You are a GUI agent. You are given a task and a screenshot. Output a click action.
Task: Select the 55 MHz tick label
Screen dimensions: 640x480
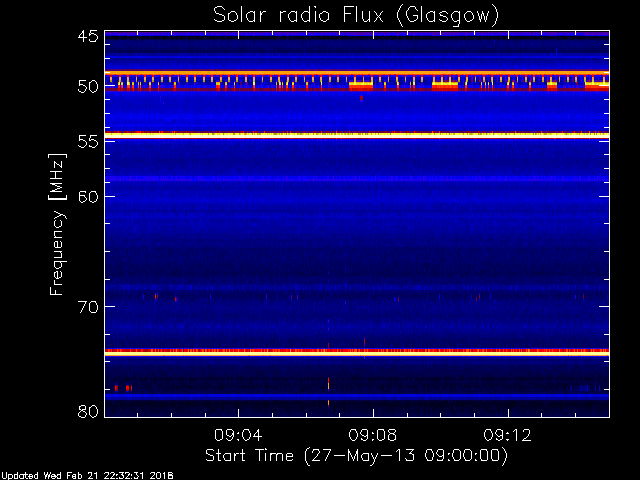[87, 142]
